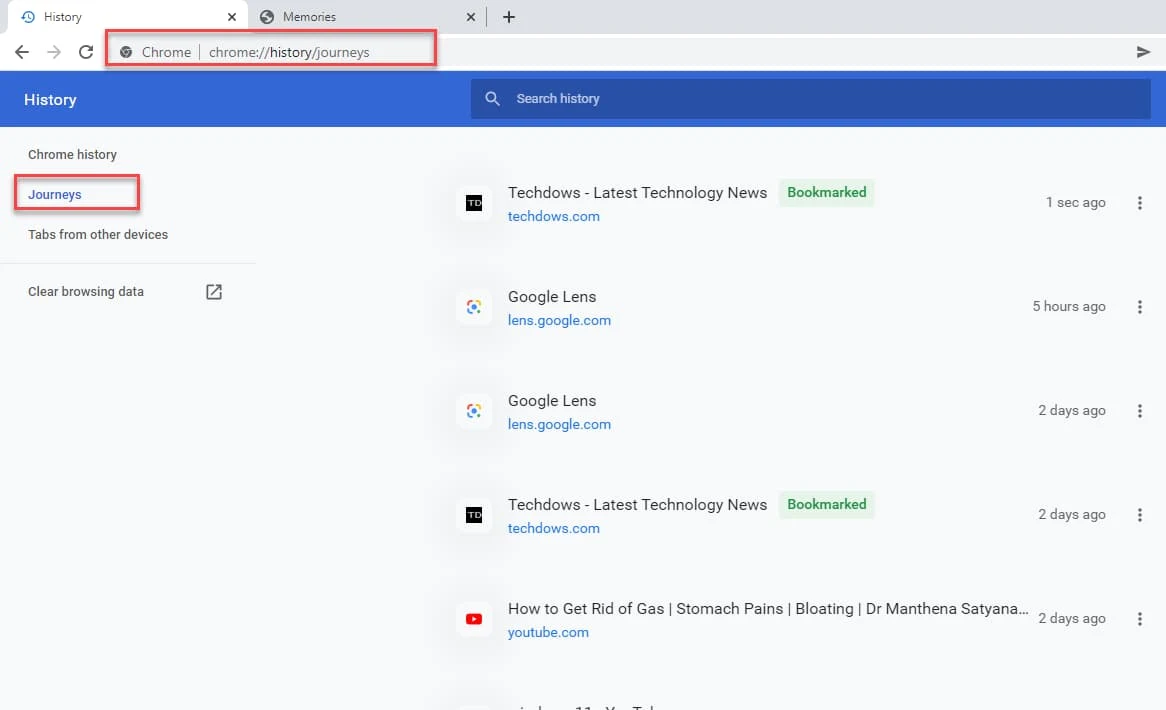1166x710 pixels.
Task: Select Chrome history in the sidebar
Action: (72, 154)
